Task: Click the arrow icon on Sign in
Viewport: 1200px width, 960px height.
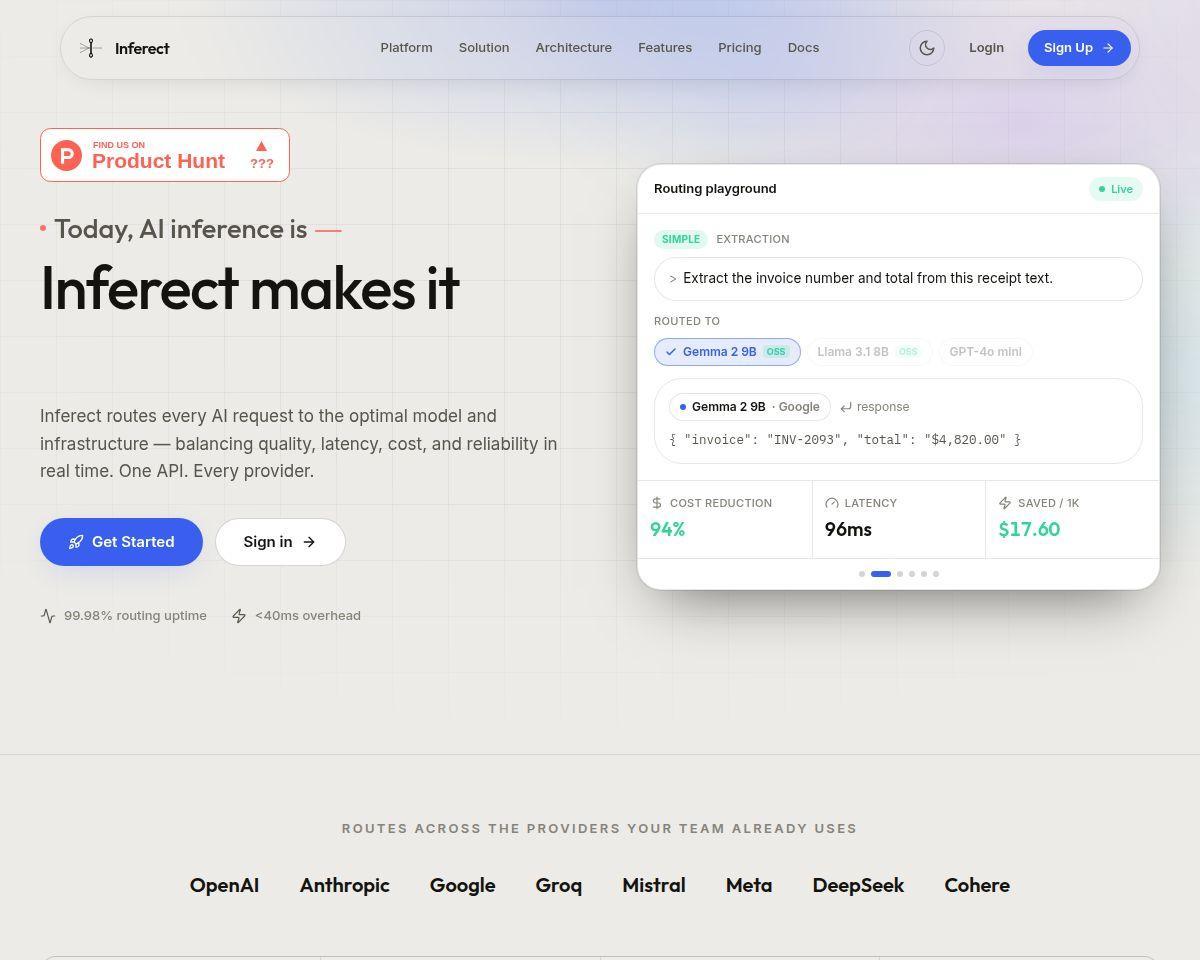Action: click(309, 542)
